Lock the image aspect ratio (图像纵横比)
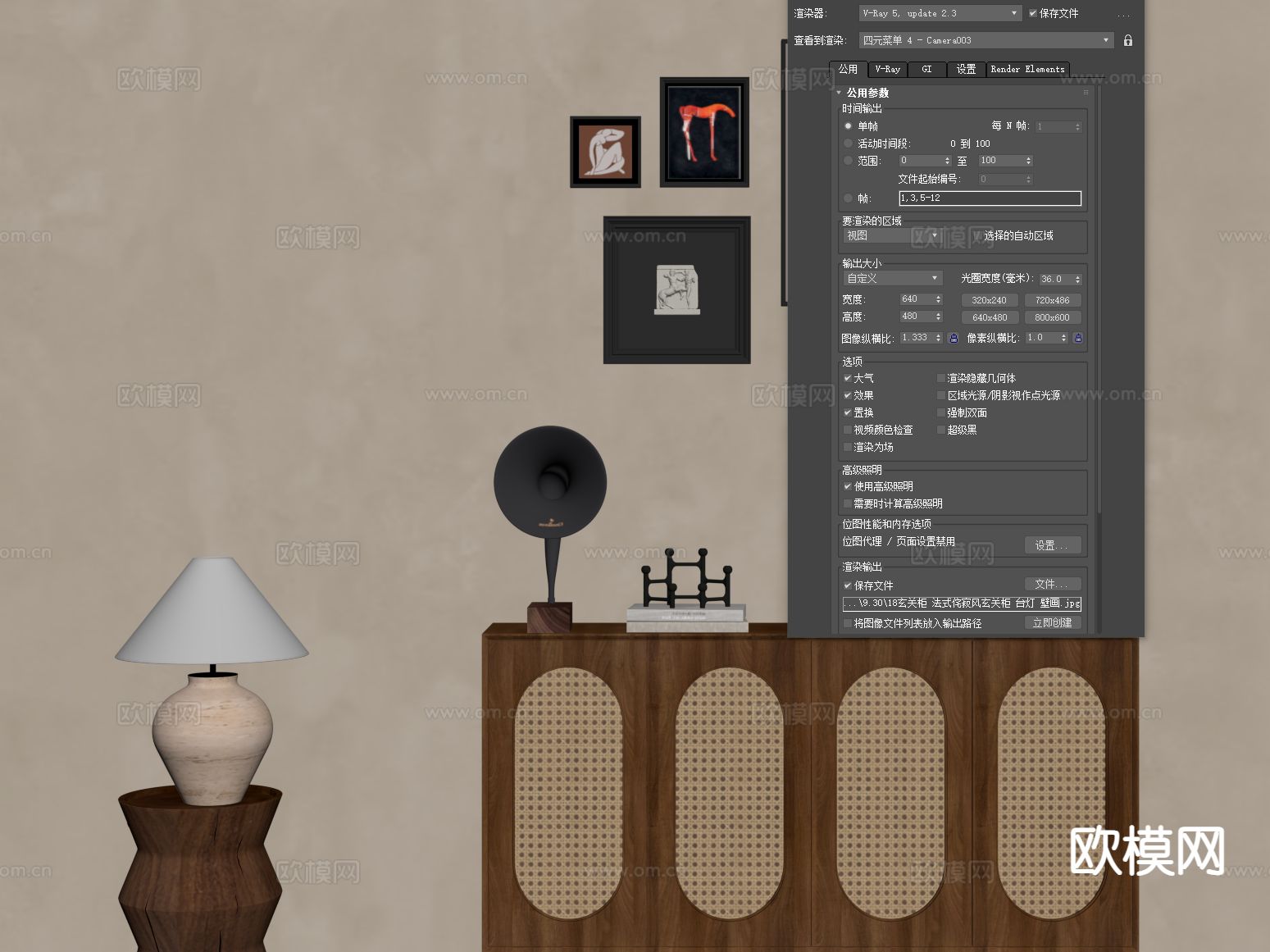This screenshot has height=952, width=1270. coord(954,338)
